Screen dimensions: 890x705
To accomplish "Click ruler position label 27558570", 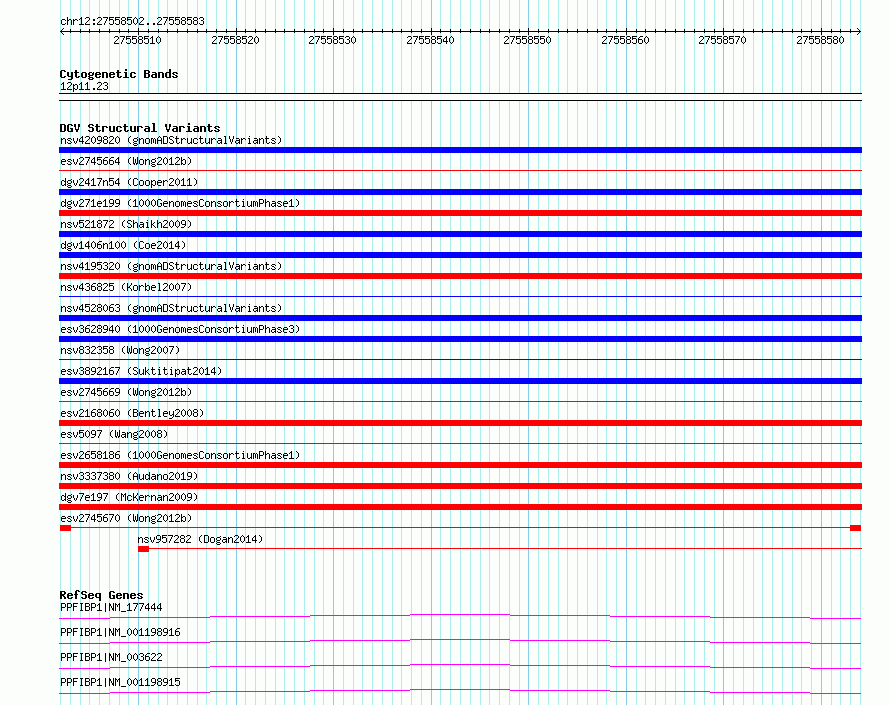I will pos(722,40).
